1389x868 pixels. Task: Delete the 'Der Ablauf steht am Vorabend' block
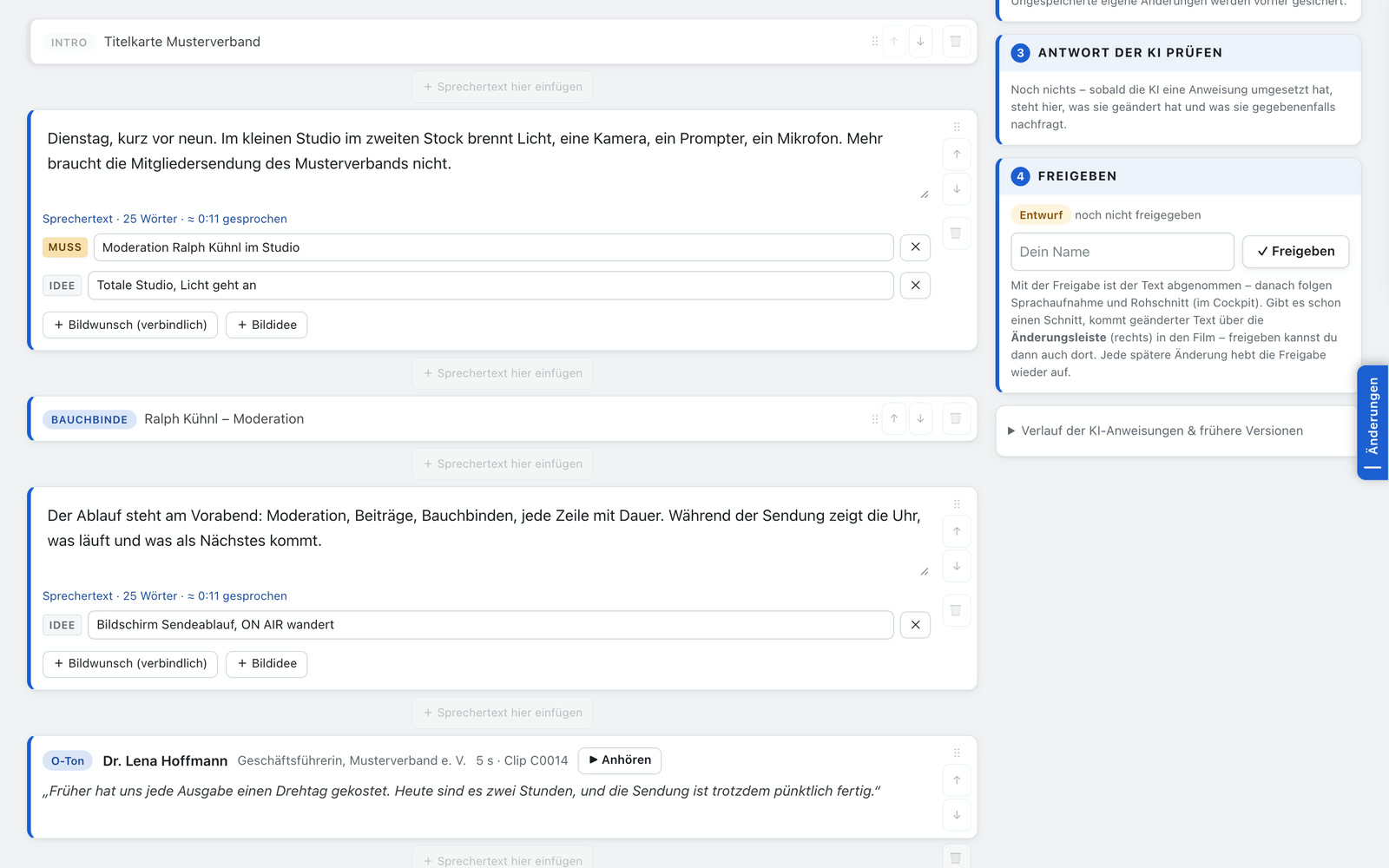[956, 610]
